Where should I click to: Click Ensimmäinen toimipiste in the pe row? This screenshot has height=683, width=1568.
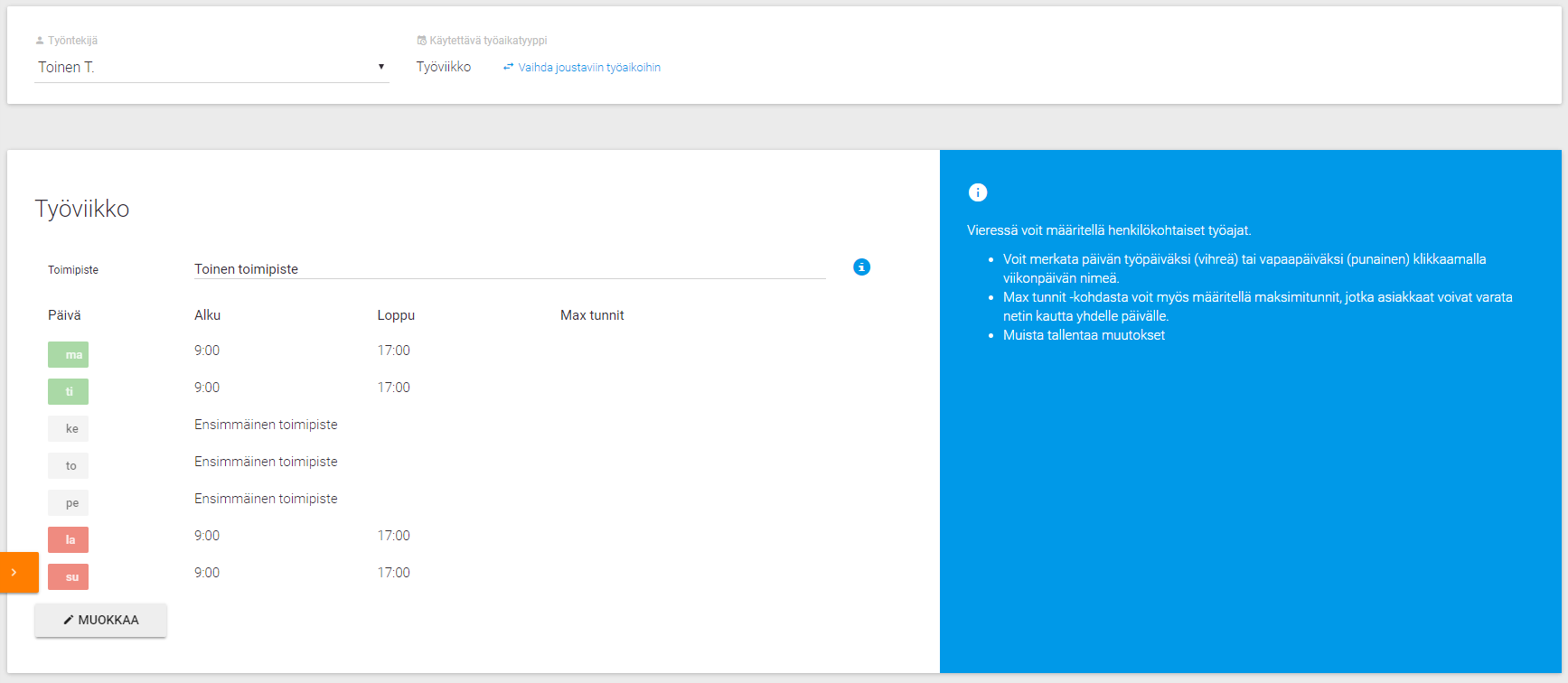(x=266, y=499)
